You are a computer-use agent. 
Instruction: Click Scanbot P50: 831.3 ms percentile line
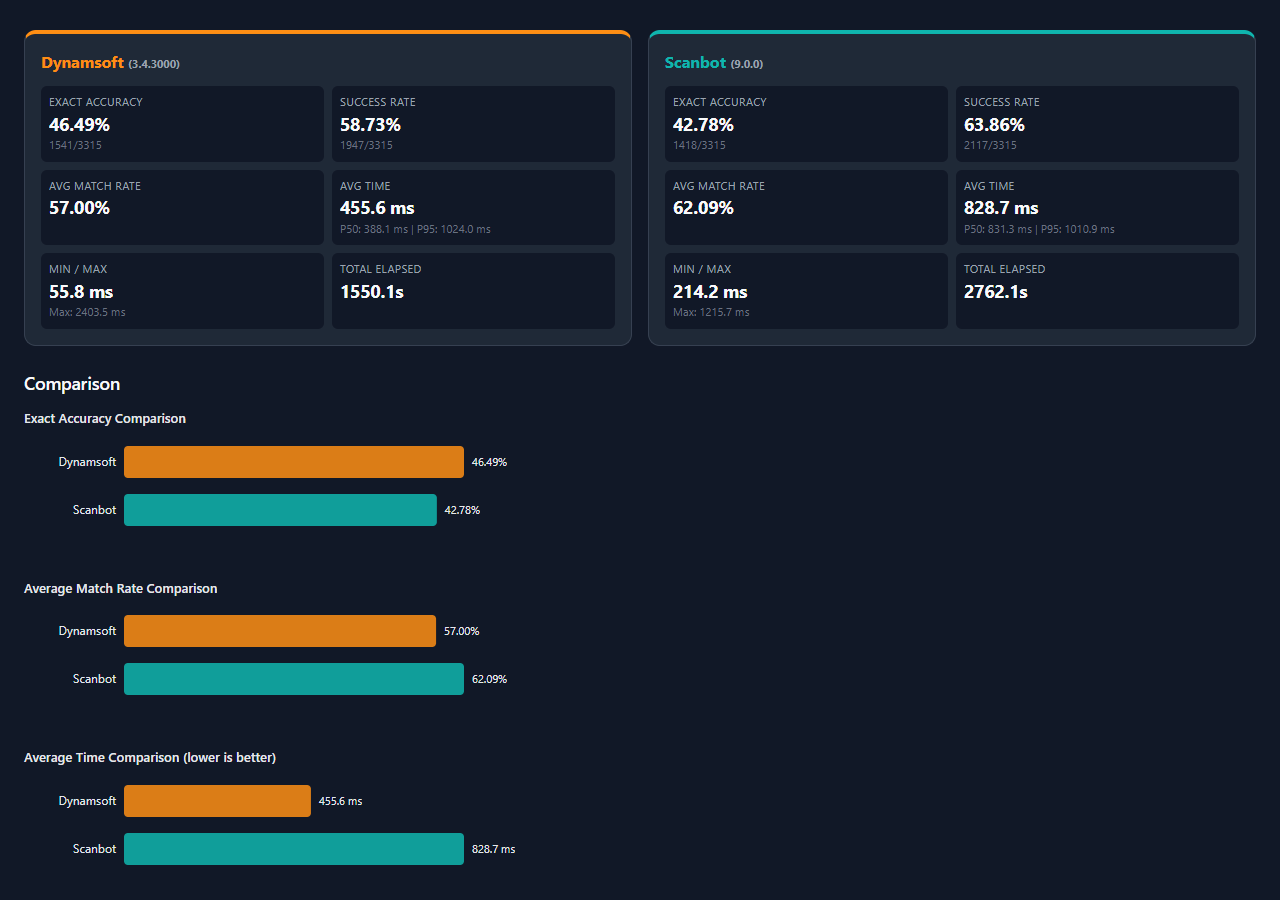click(x=1039, y=229)
